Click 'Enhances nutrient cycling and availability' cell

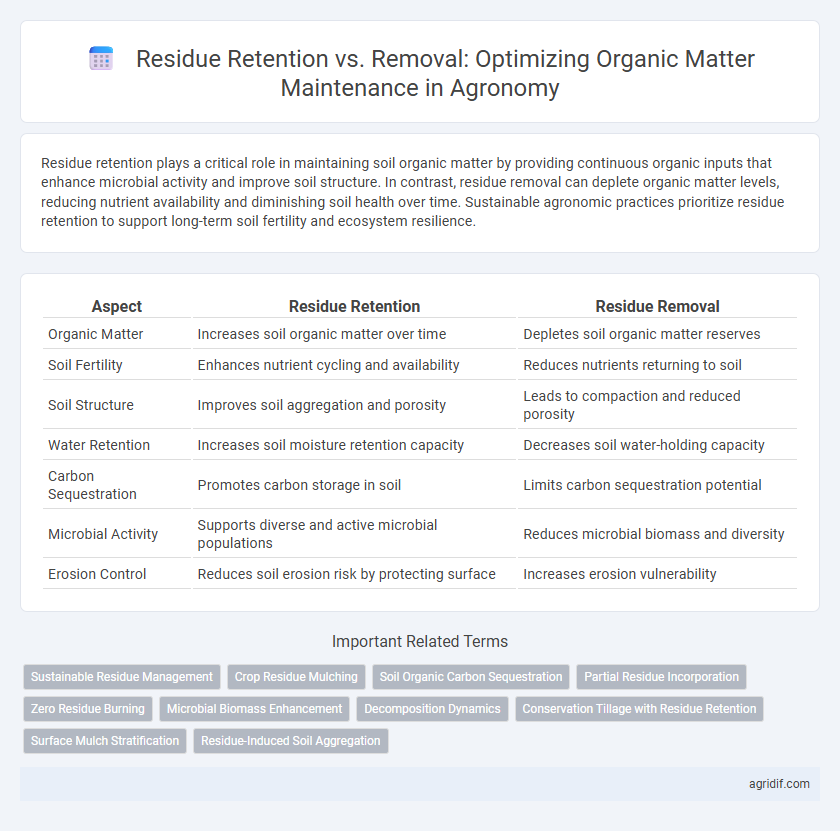(x=354, y=365)
